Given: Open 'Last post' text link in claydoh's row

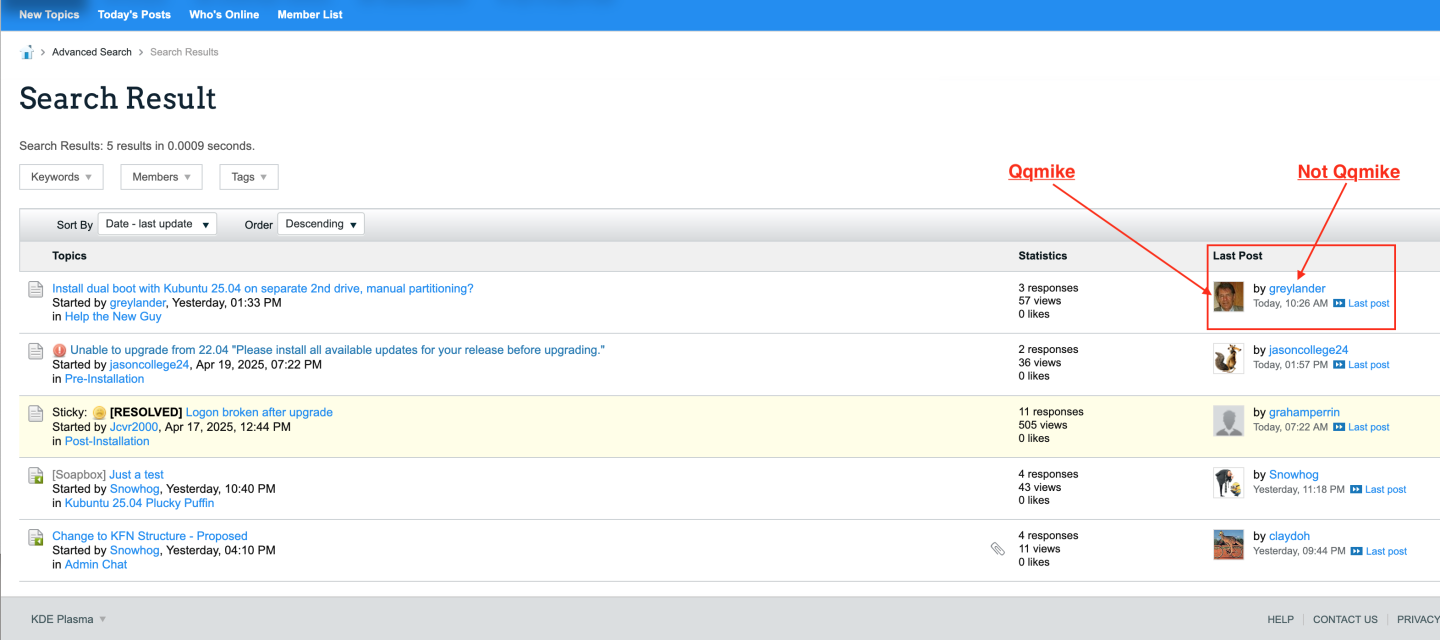Looking at the screenshot, I should tap(1386, 551).
